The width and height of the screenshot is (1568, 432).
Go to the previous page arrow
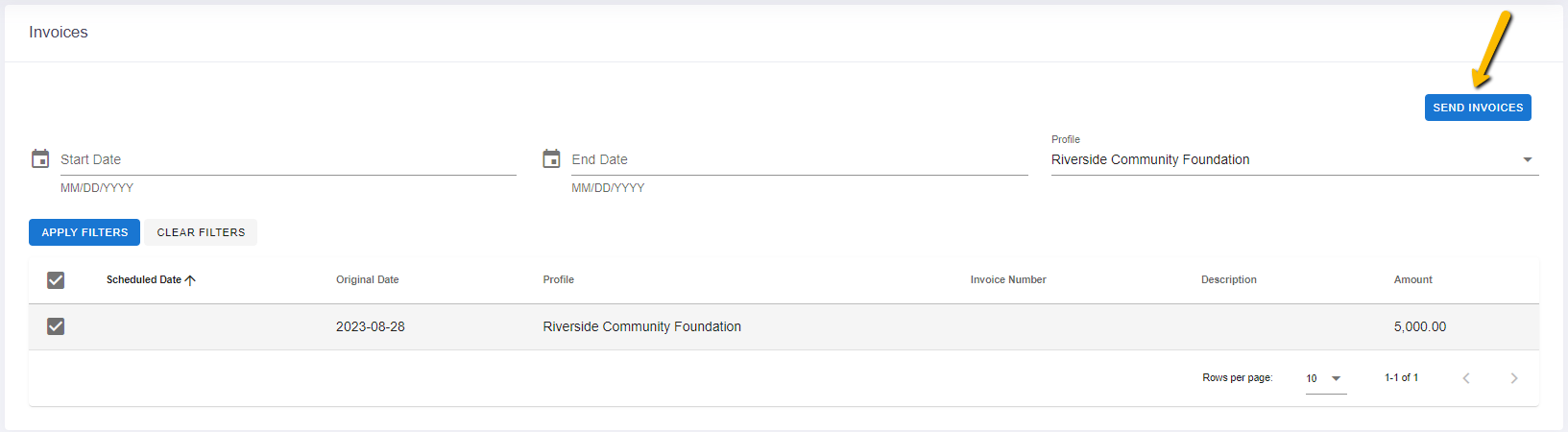1466,378
